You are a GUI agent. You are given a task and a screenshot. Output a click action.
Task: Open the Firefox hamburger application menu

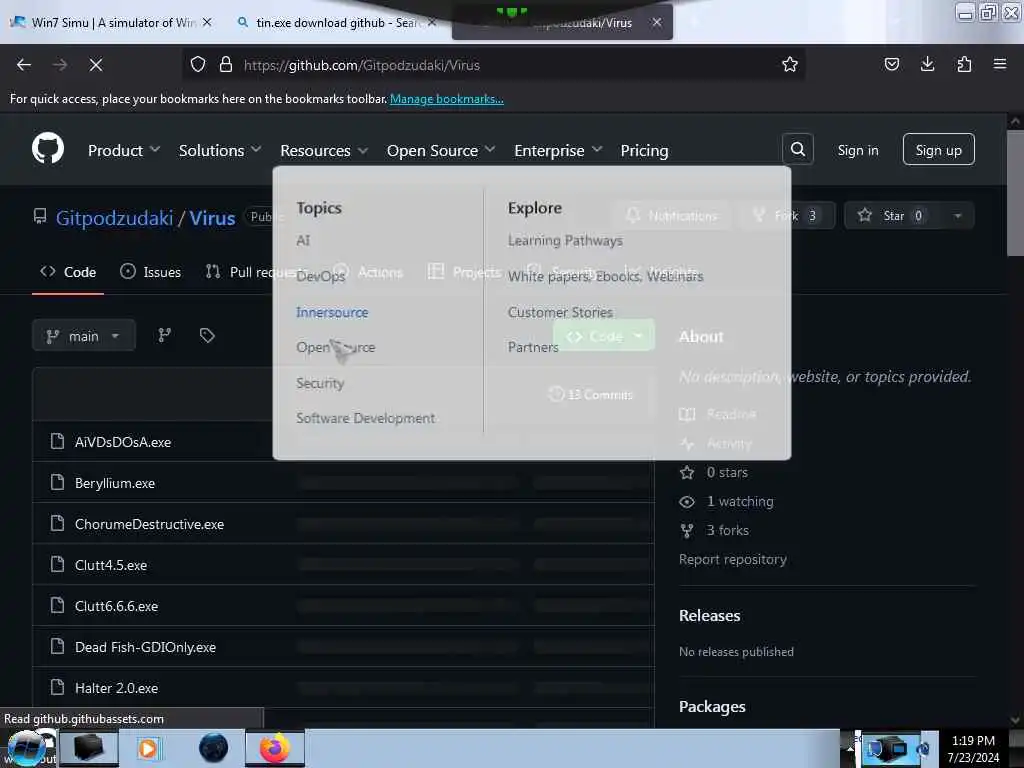pos(999,64)
